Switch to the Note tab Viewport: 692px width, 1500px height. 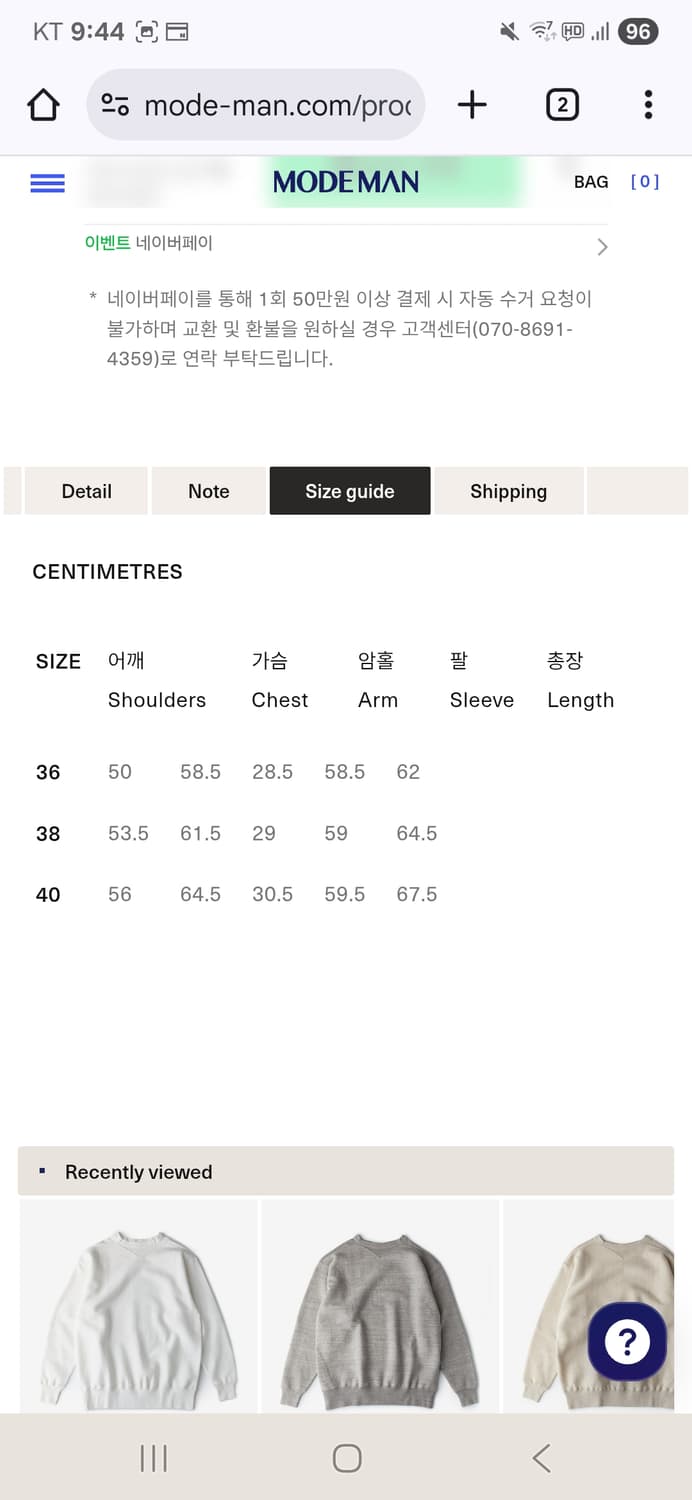pyautogui.click(x=209, y=491)
